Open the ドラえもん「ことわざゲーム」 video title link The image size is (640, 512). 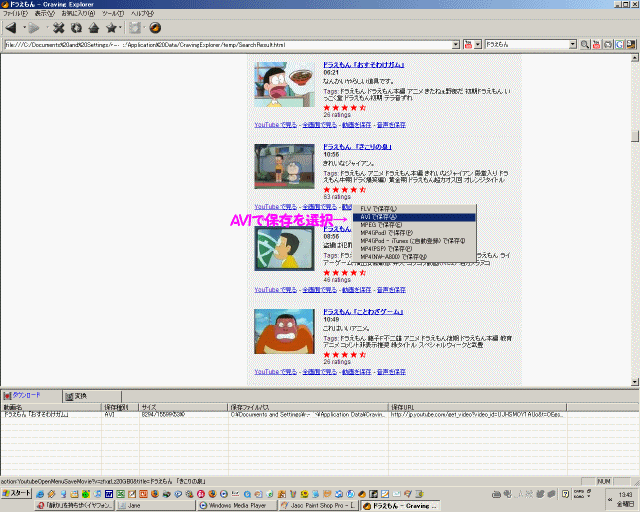363,312
